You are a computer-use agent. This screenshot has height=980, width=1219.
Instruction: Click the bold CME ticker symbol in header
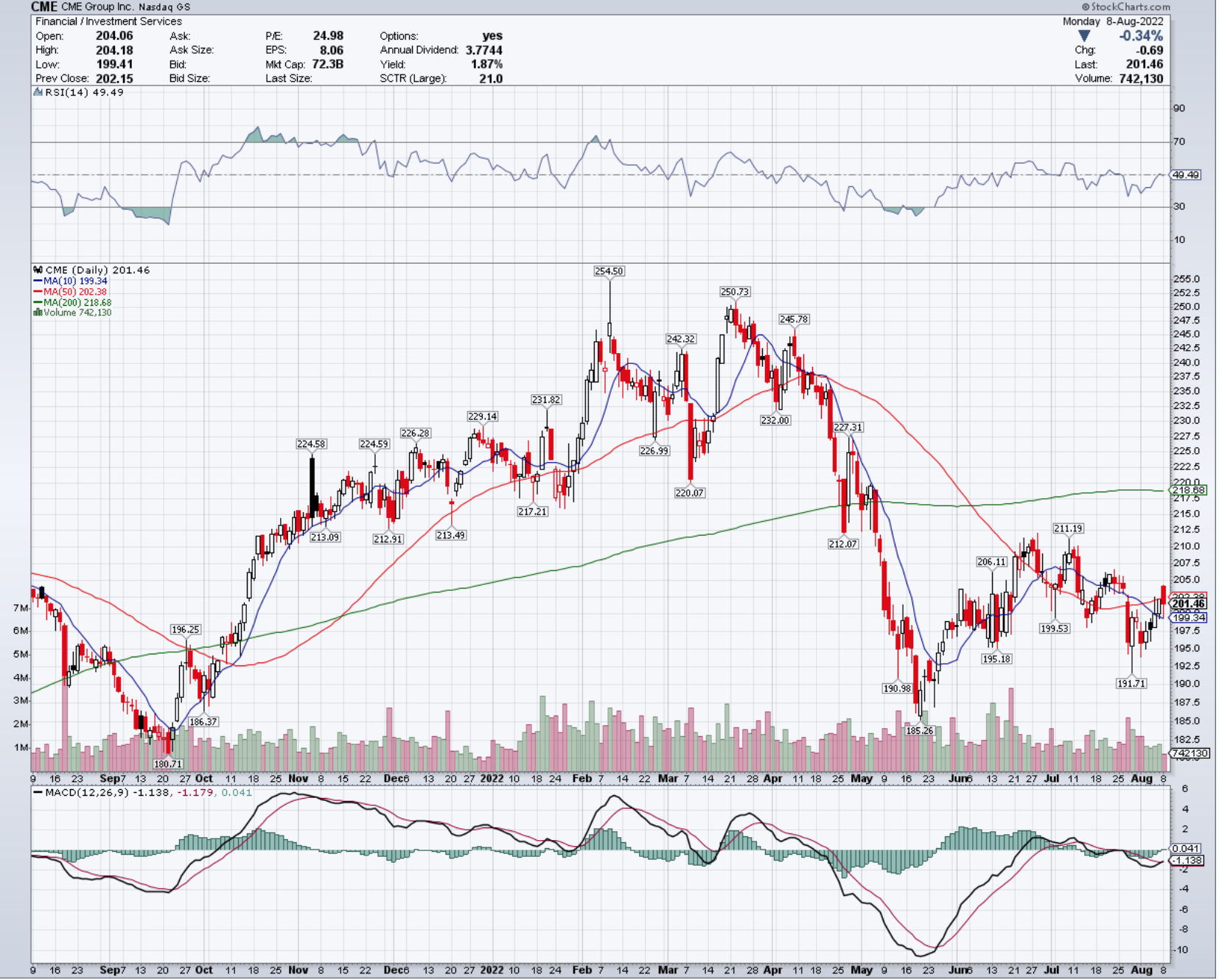coord(44,7)
